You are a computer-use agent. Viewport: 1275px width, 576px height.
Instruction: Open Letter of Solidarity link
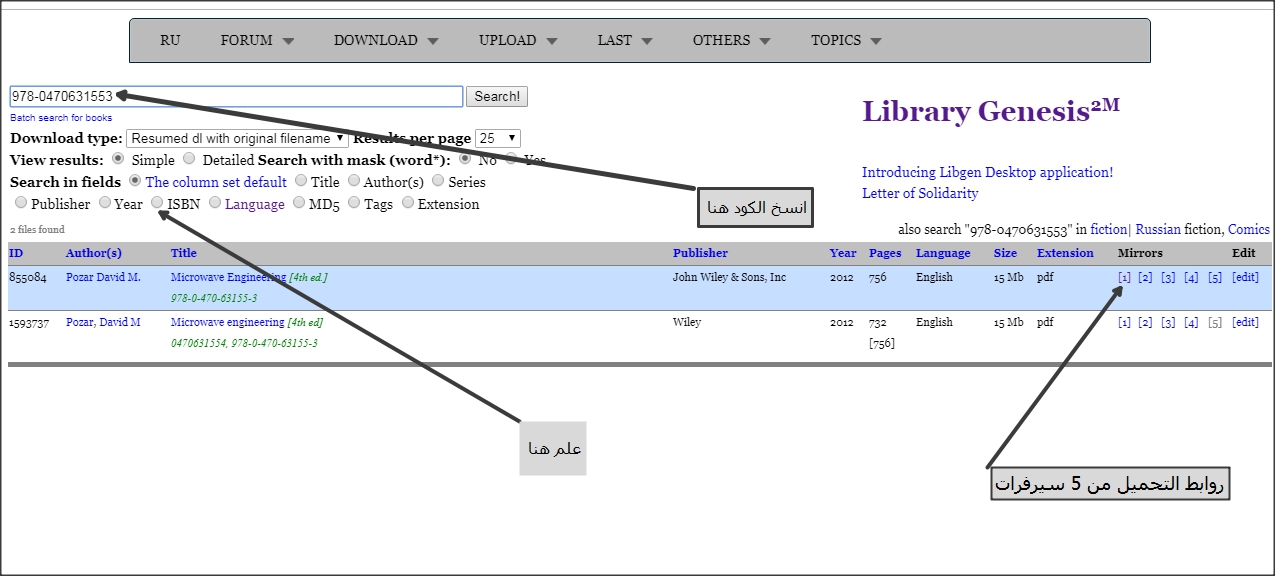click(920, 193)
